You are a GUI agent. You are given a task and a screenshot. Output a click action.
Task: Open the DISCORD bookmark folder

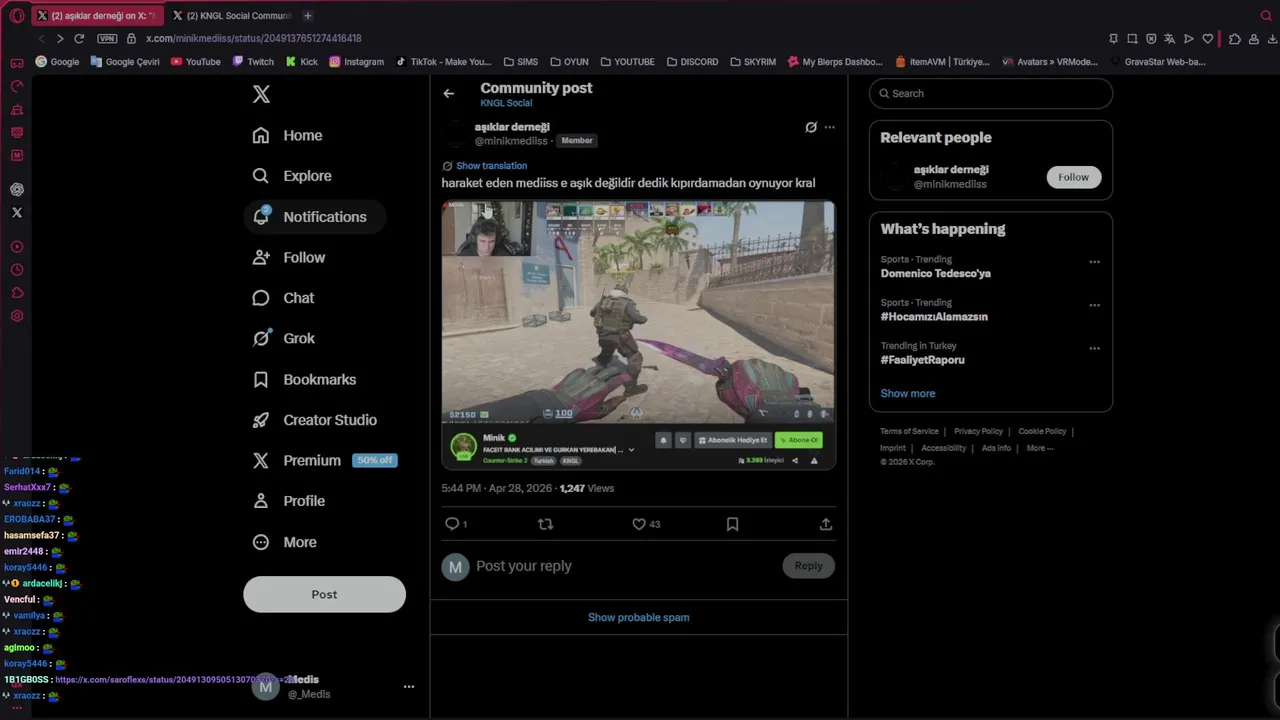point(692,61)
